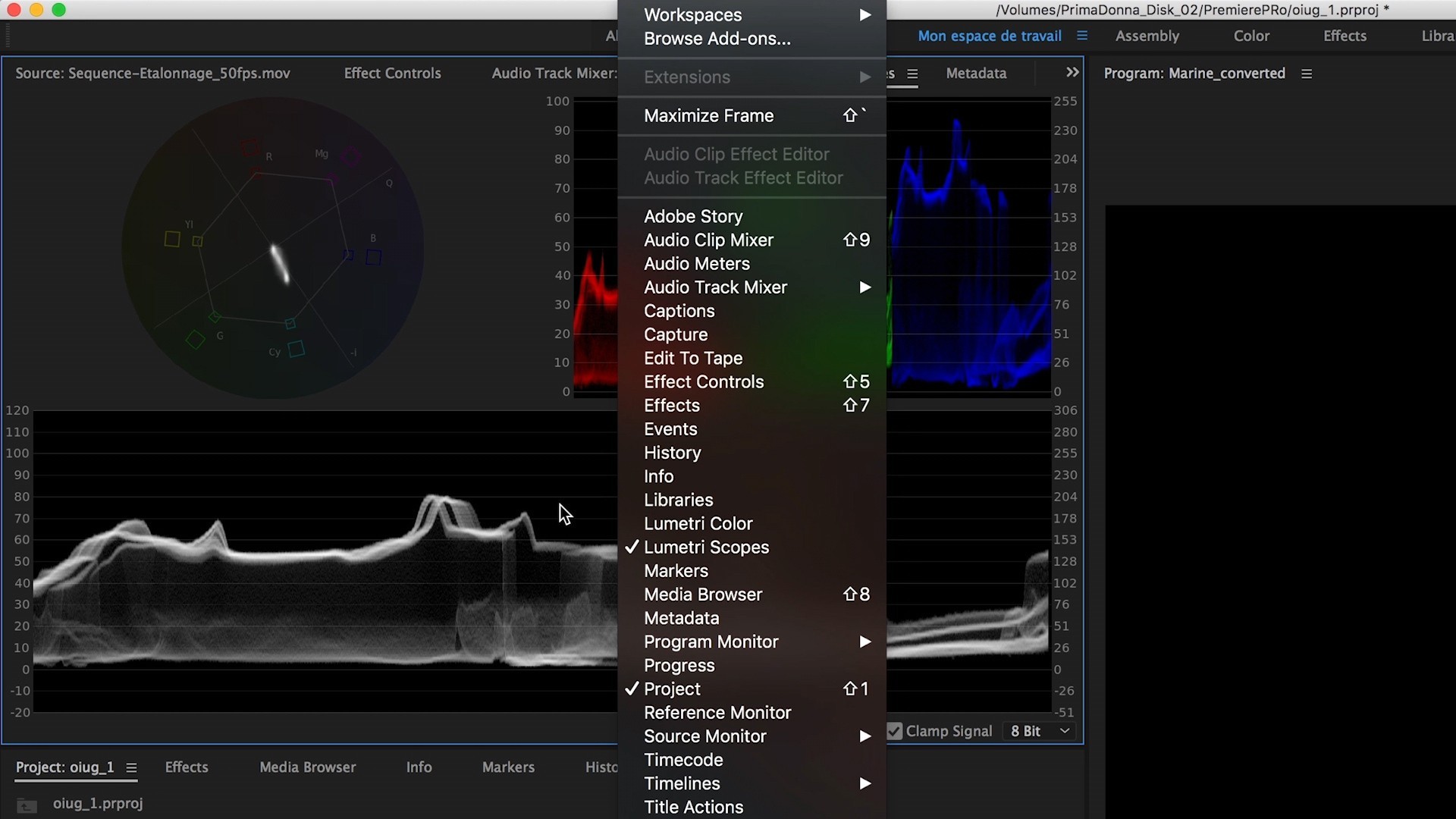
Task: Select the Project: oiug_1 tab
Action: pos(64,767)
